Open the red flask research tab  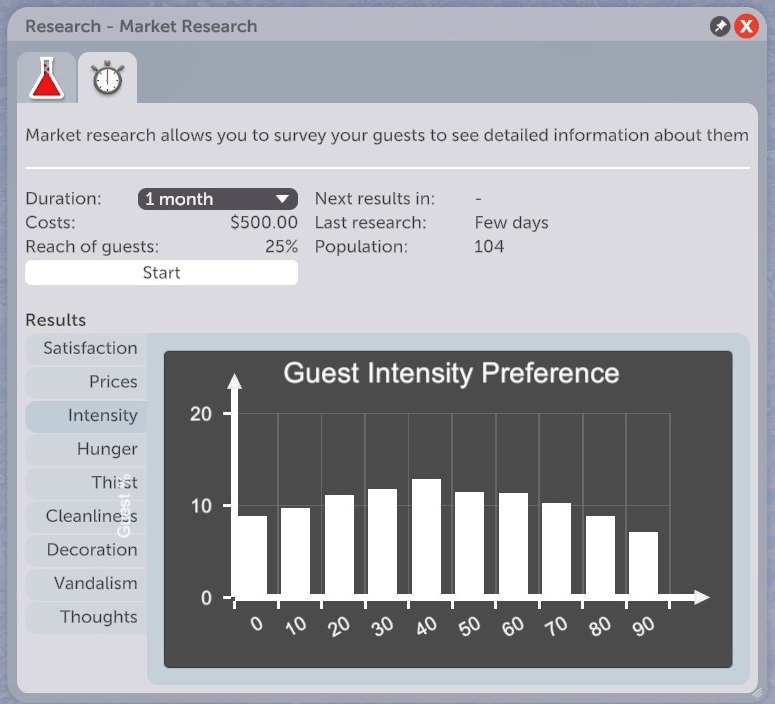[47, 78]
